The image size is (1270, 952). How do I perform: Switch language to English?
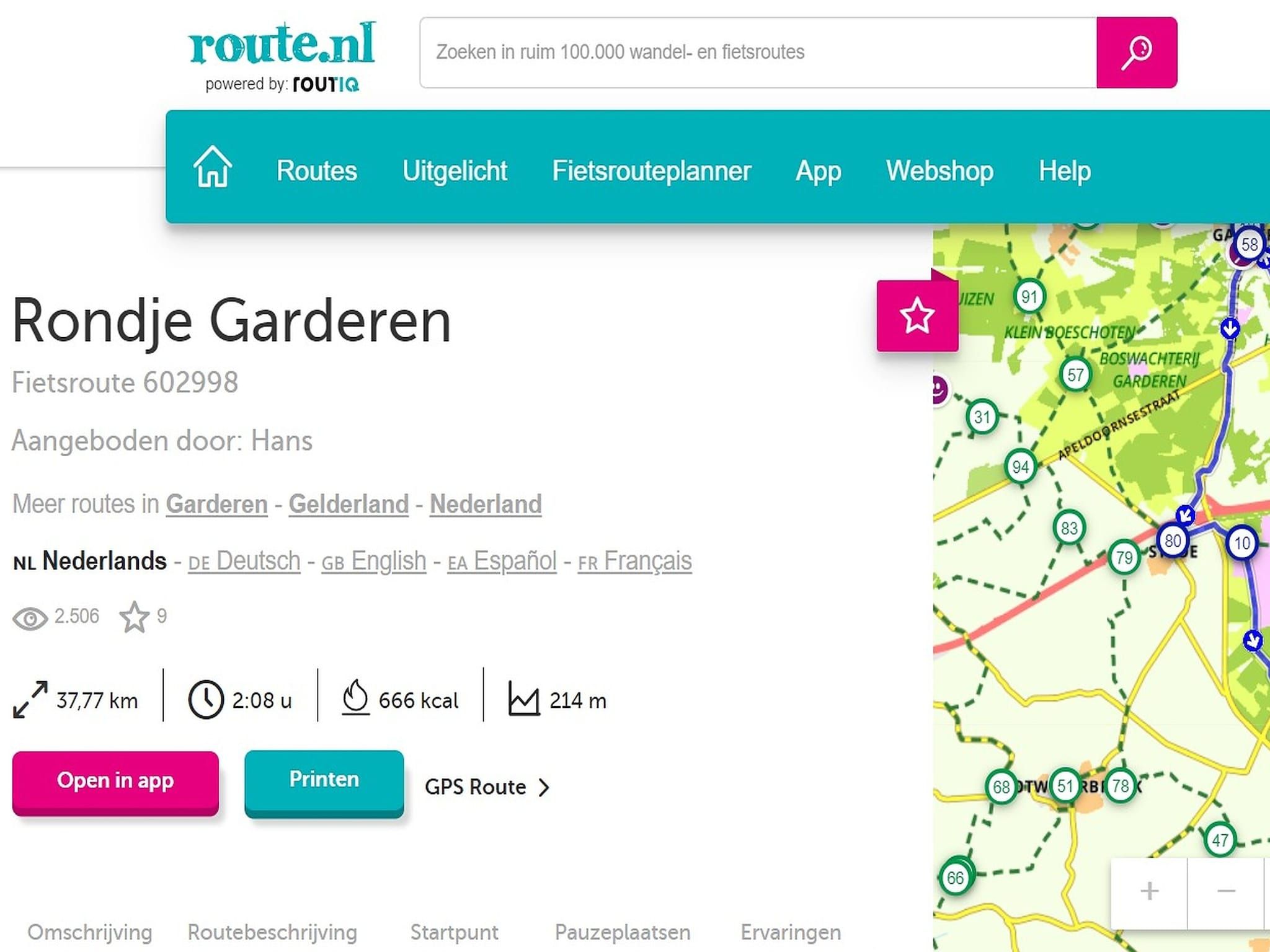coord(388,561)
